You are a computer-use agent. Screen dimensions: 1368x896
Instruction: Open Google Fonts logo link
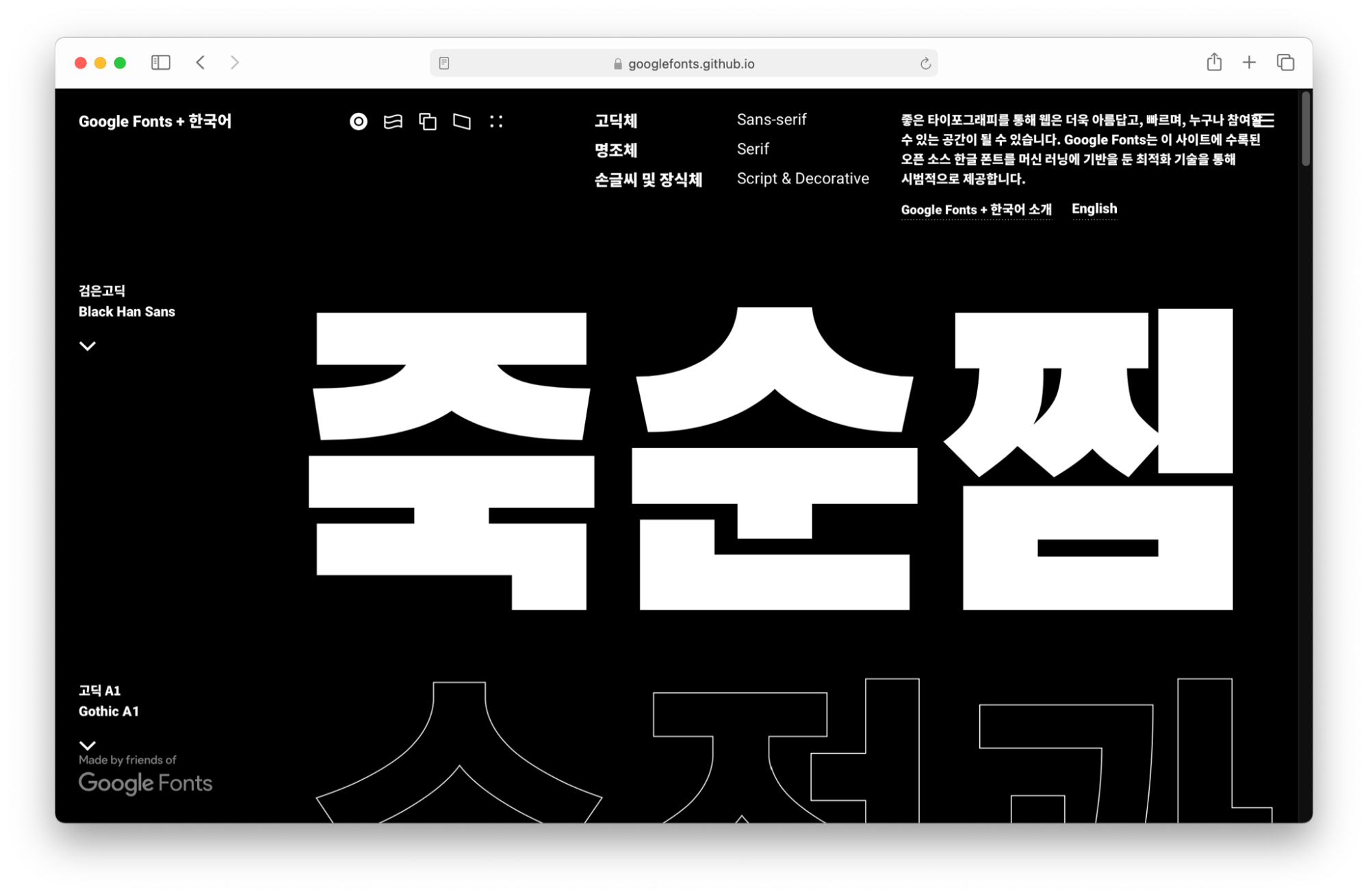coord(145,783)
